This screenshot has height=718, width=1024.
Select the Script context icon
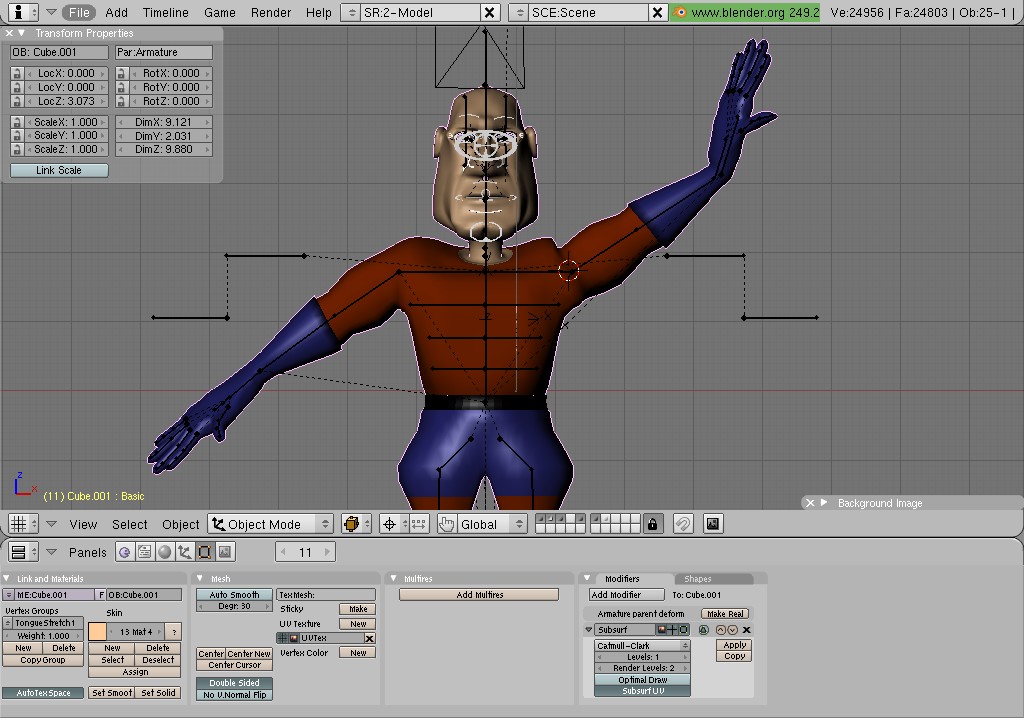144,552
